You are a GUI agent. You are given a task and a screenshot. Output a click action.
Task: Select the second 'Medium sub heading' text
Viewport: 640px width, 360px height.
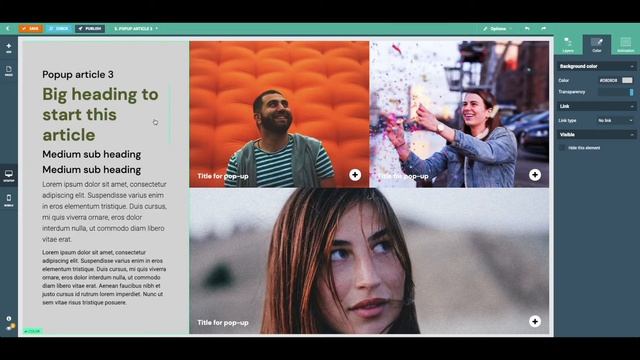pyautogui.click(x=92, y=169)
